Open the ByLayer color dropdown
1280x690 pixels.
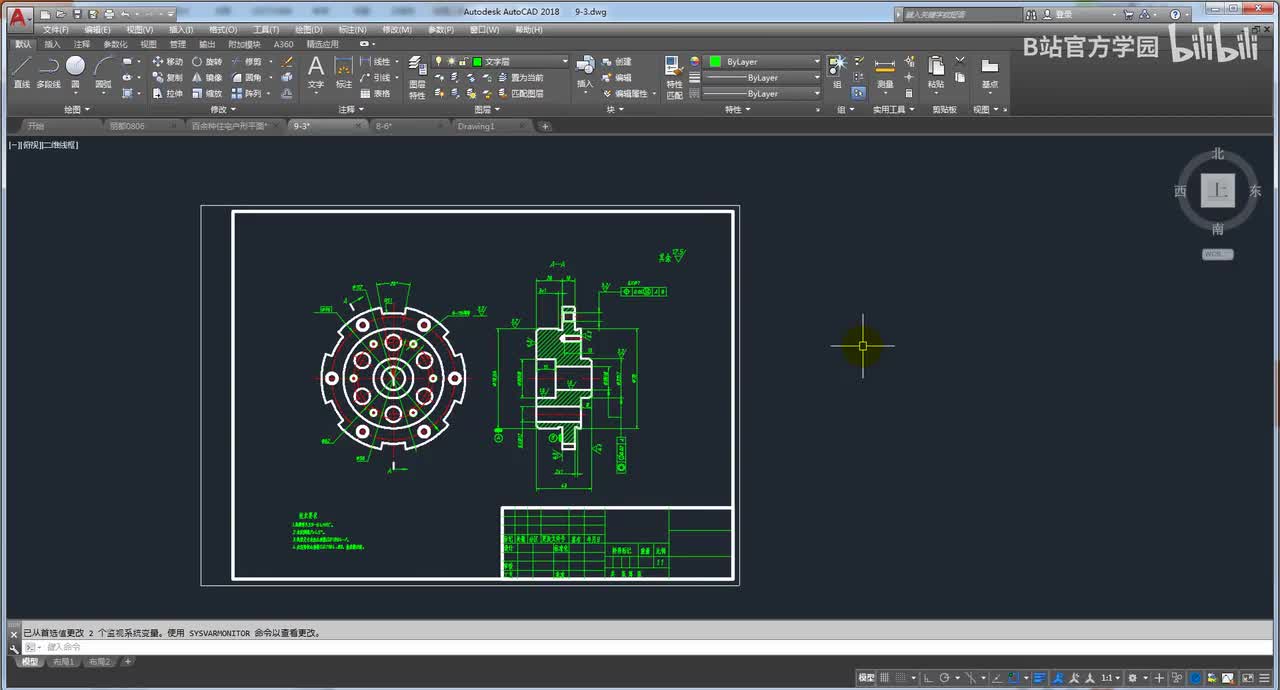762,62
